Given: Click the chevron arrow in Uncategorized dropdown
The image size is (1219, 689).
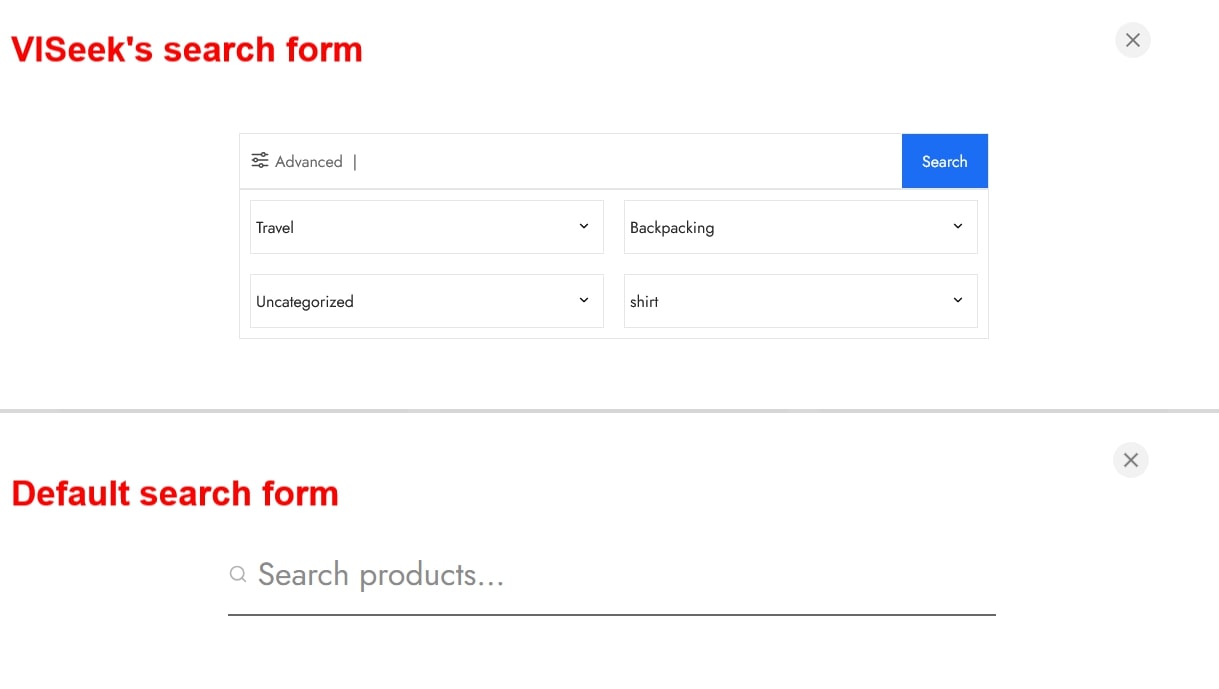Looking at the screenshot, I should point(584,300).
